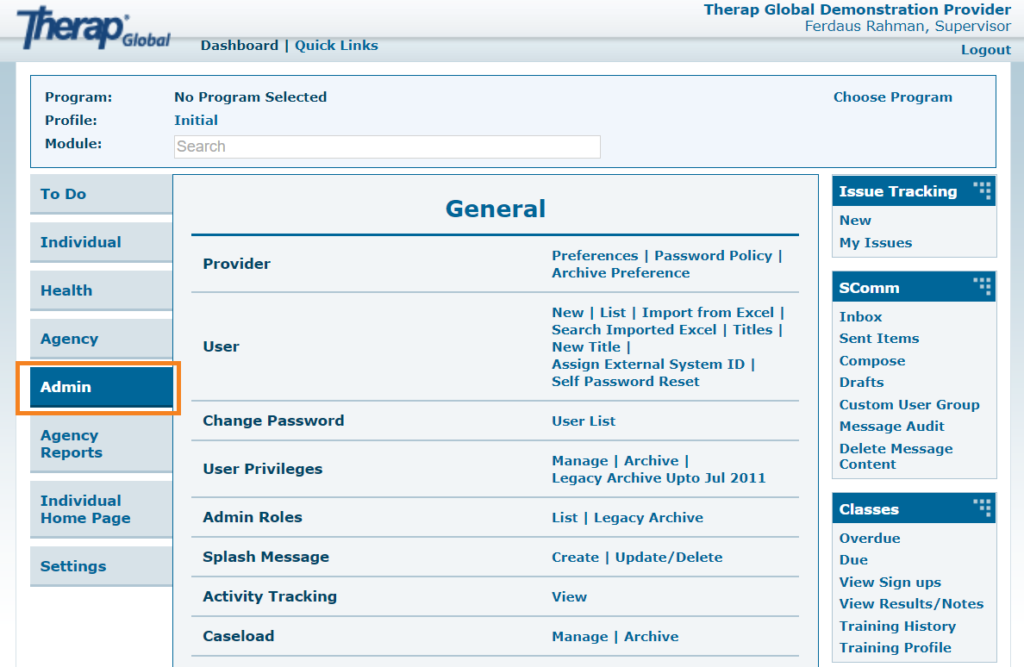Focus the Module search field
Image resolution: width=1024 pixels, height=667 pixels.
387,146
